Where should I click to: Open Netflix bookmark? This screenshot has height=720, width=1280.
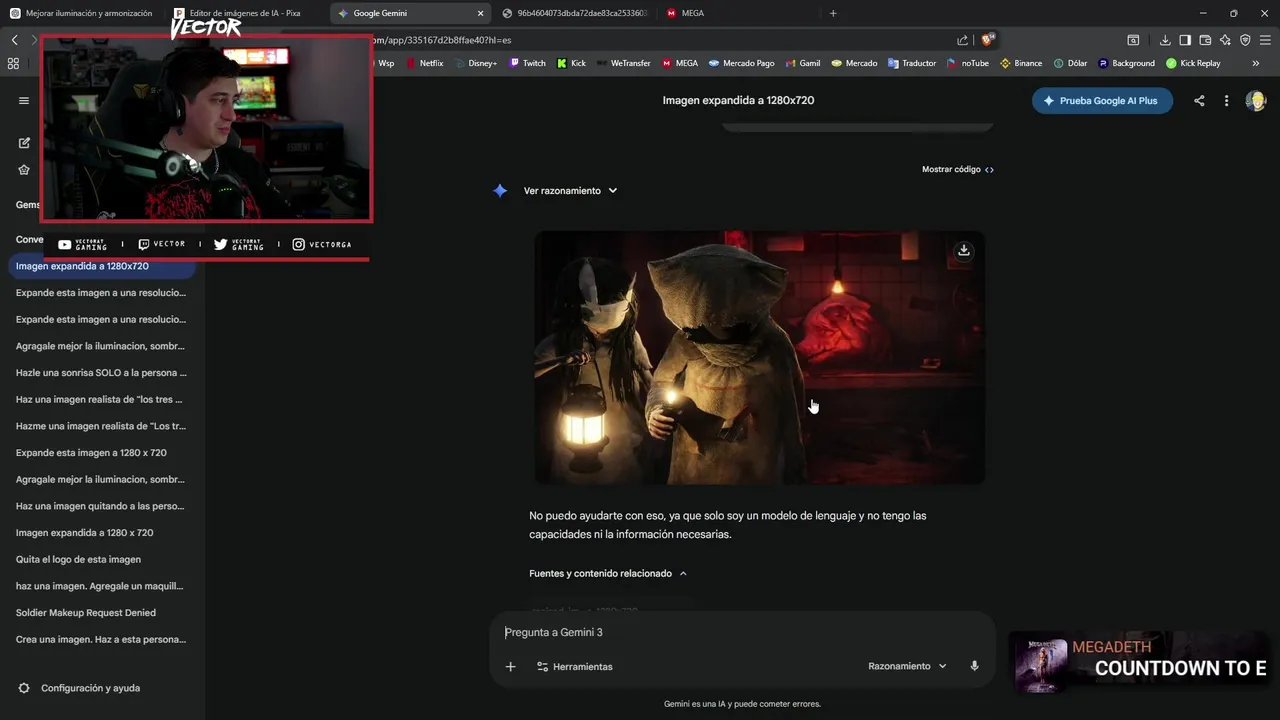[424, 63]
